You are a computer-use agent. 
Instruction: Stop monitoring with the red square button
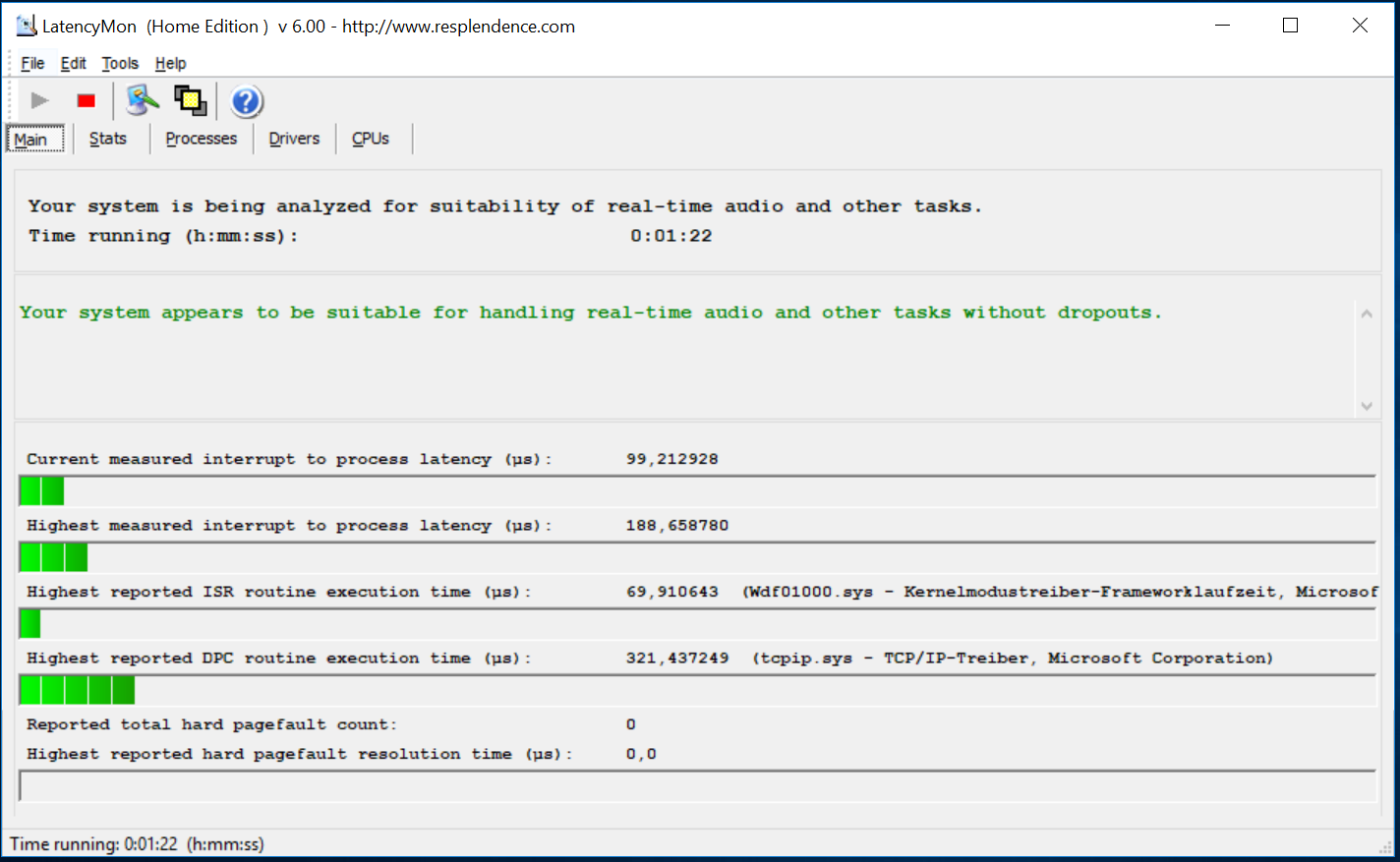tap(87, 100)
